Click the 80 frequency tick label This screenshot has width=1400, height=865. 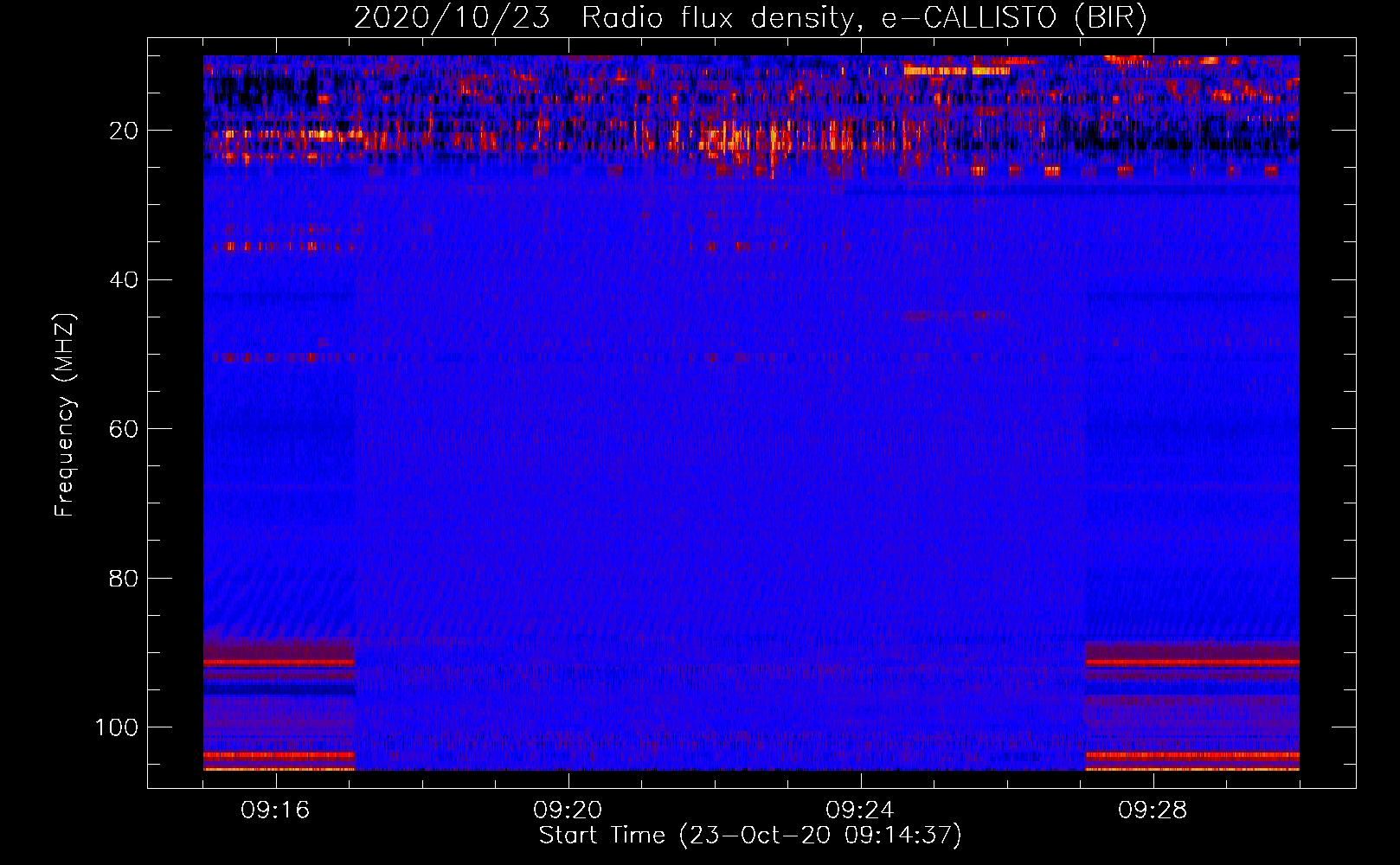click(x=124, y=579)
